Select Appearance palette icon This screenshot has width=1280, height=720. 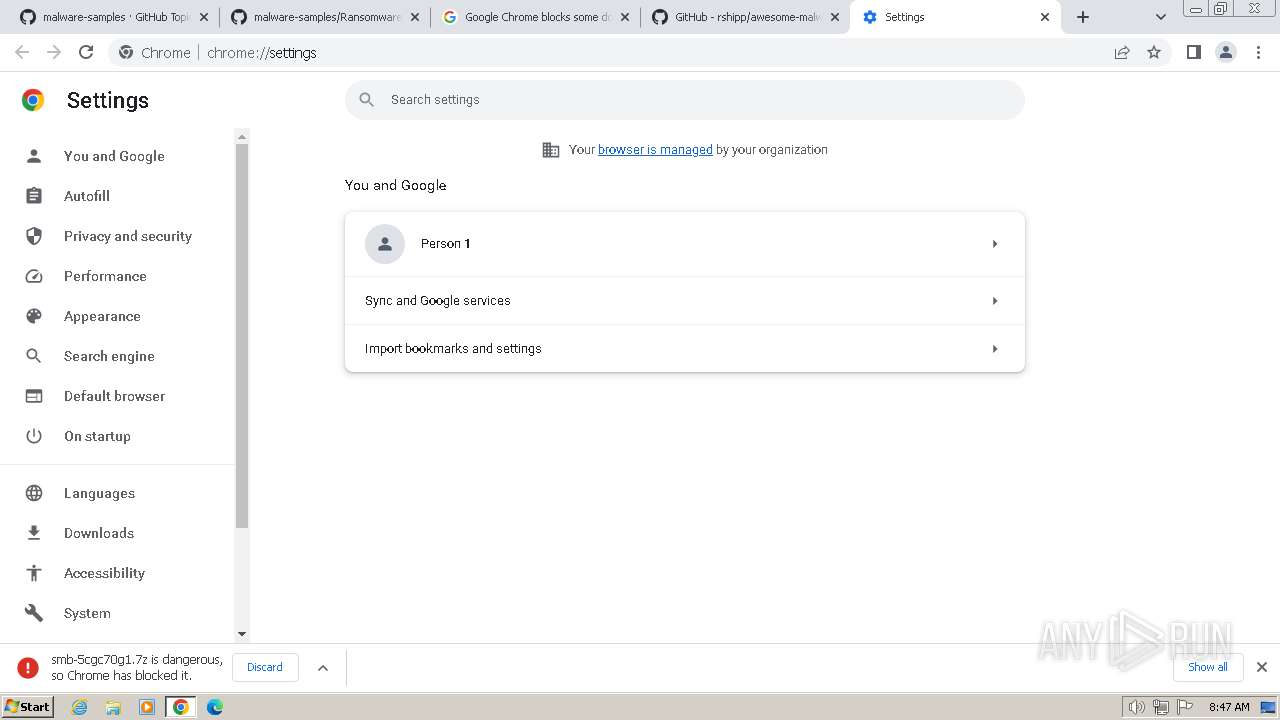34,316
